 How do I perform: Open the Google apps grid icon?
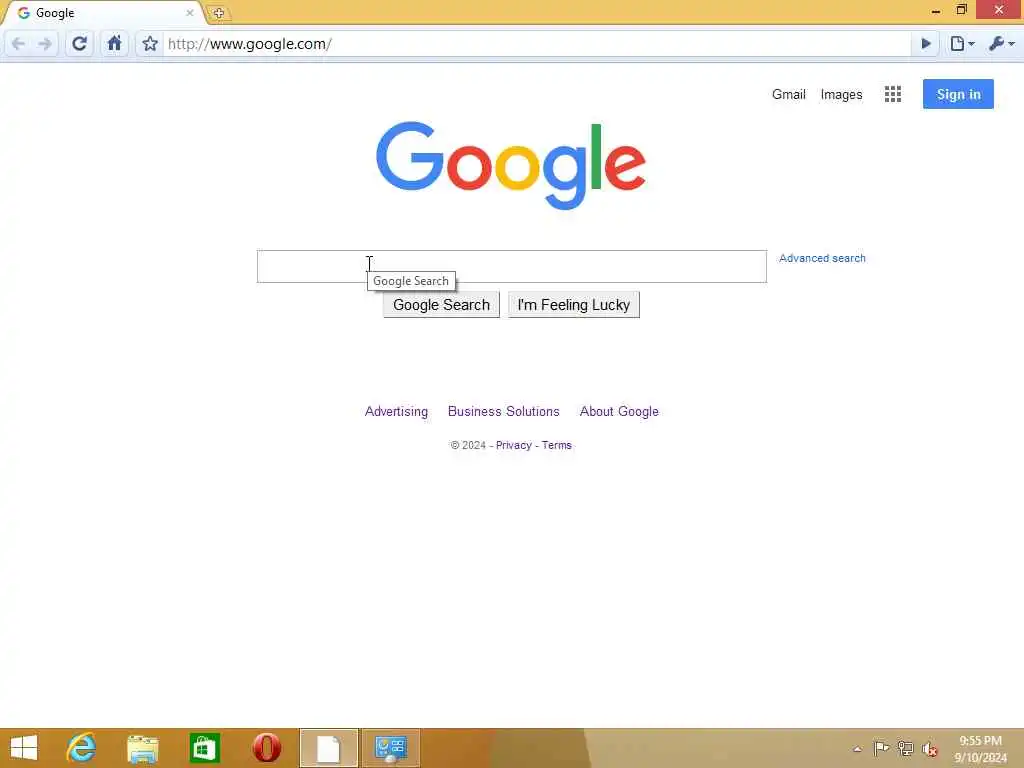pyautogui.click(x=893, y=94)
